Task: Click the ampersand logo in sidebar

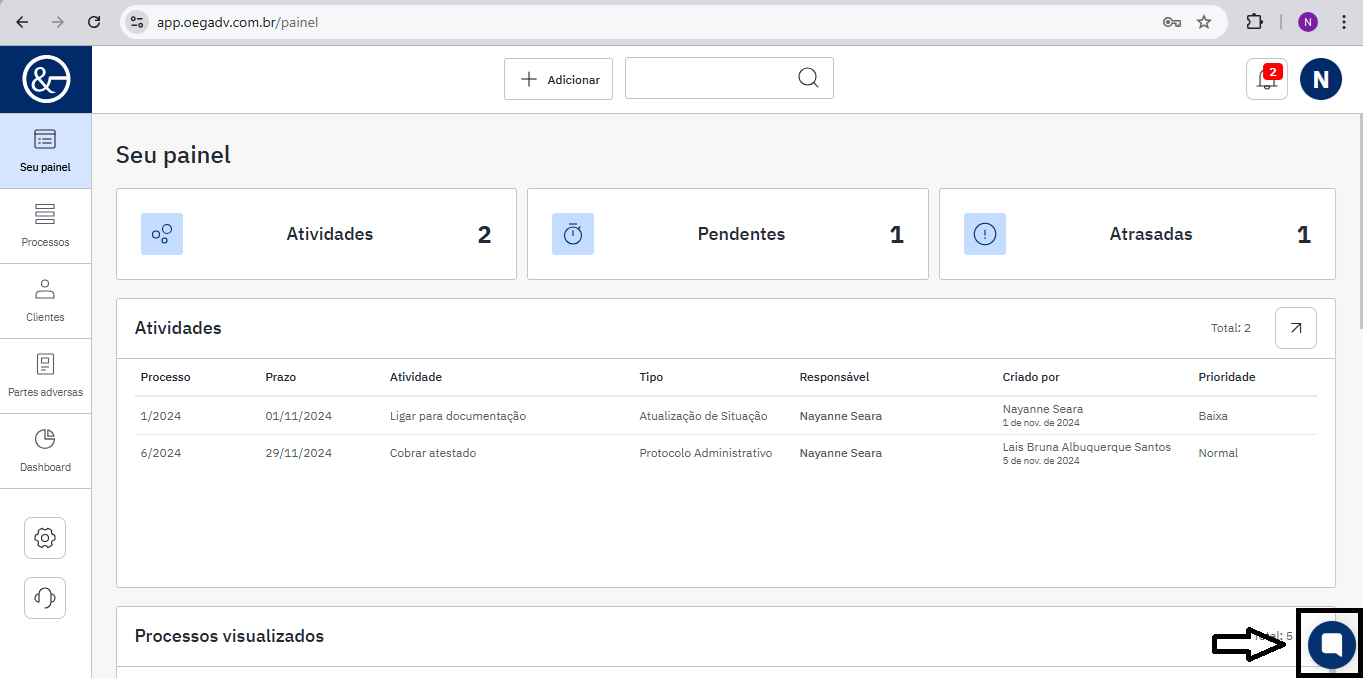Action: pyautogui.click(x=46, y=79)
